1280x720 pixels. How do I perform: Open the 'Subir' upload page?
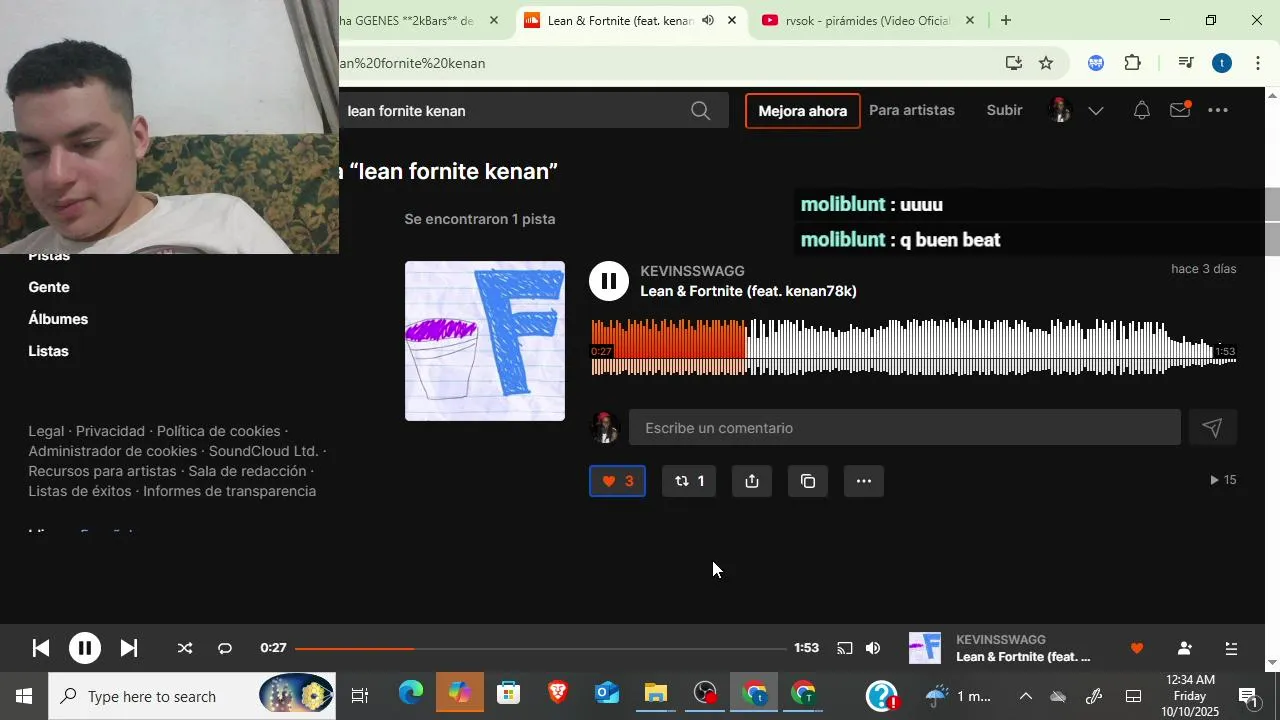(1004, 110)
